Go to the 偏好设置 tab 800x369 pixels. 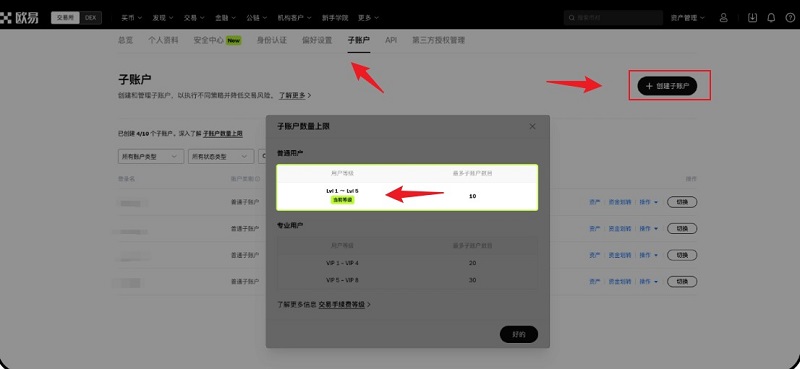click(x=317, y=40)
